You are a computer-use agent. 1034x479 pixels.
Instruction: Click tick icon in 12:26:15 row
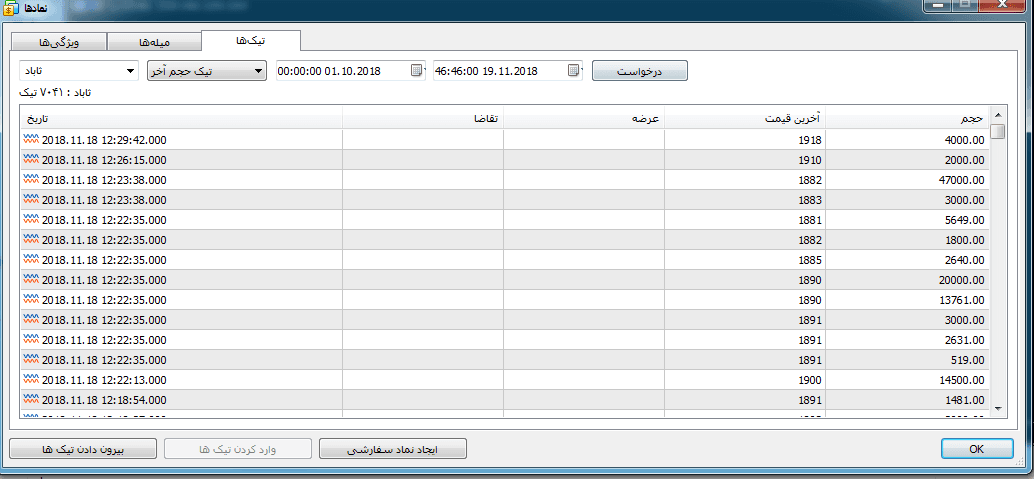pos(31,160)
